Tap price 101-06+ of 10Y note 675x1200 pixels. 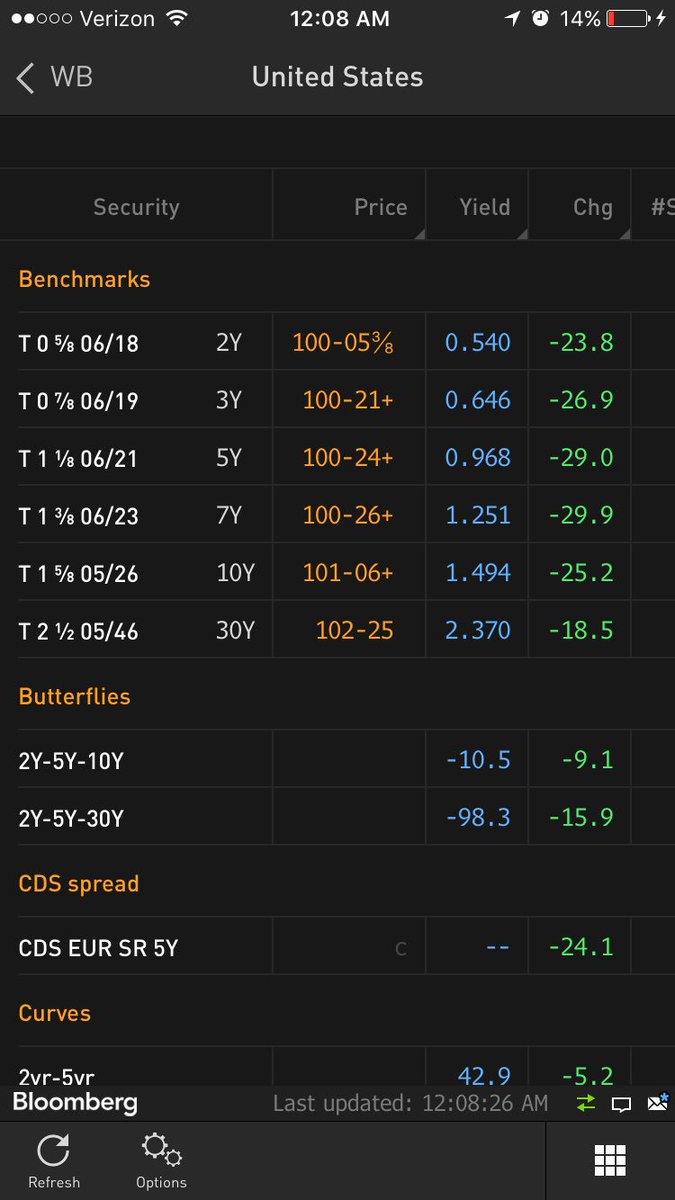tap(348, 572)
